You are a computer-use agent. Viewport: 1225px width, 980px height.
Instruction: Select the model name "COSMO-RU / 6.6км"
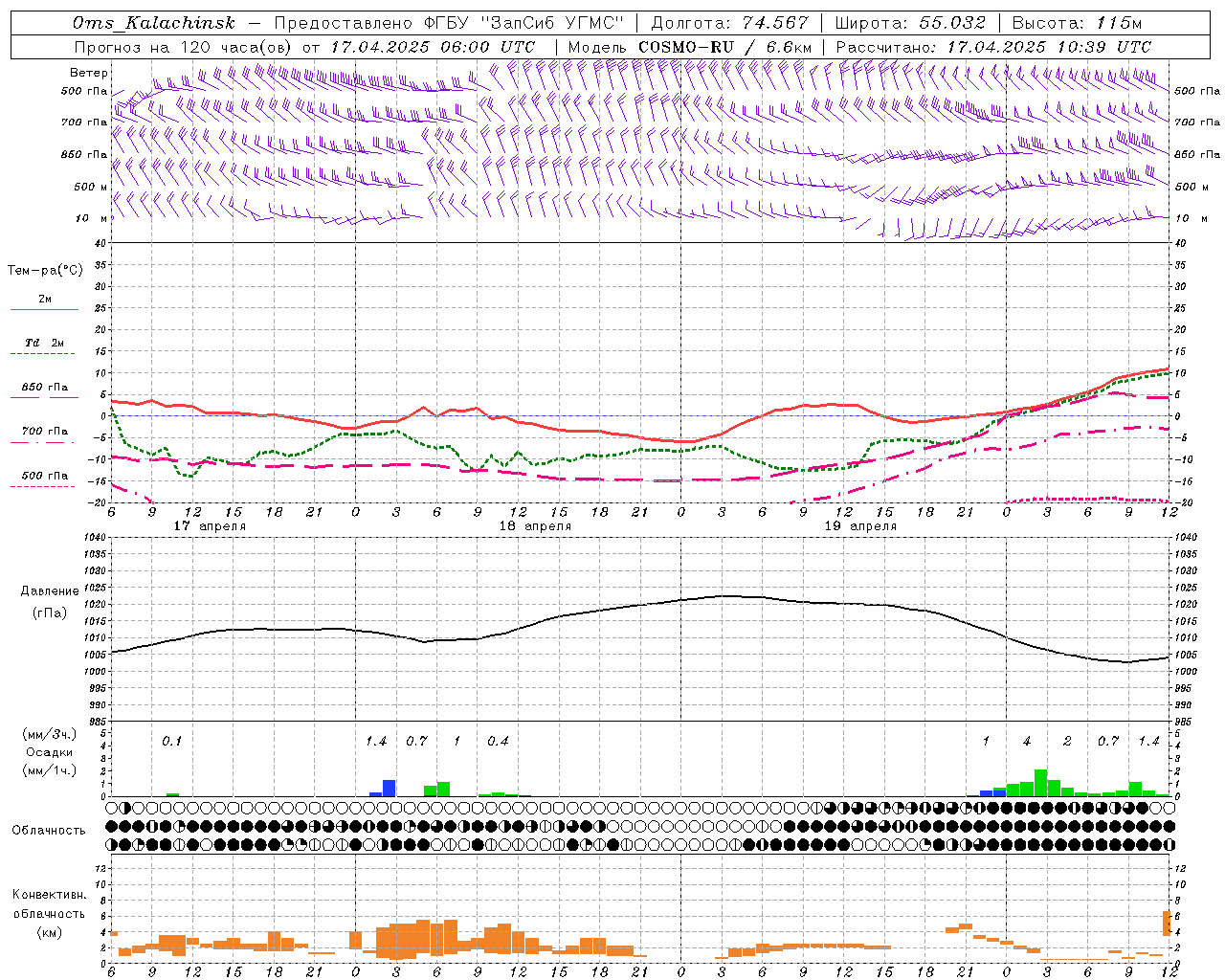tap(724, 47)
